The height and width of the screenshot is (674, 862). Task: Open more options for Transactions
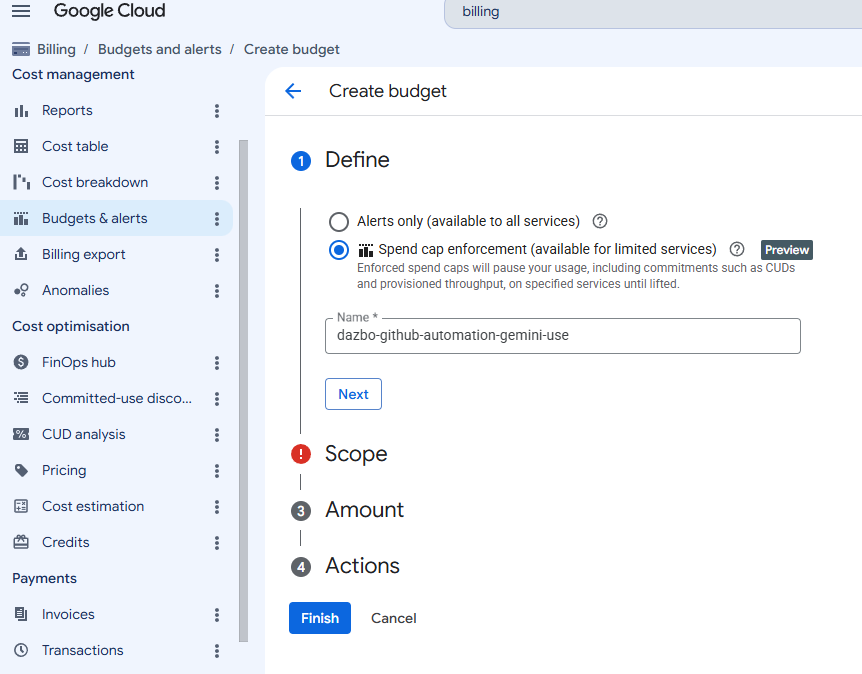217,651
